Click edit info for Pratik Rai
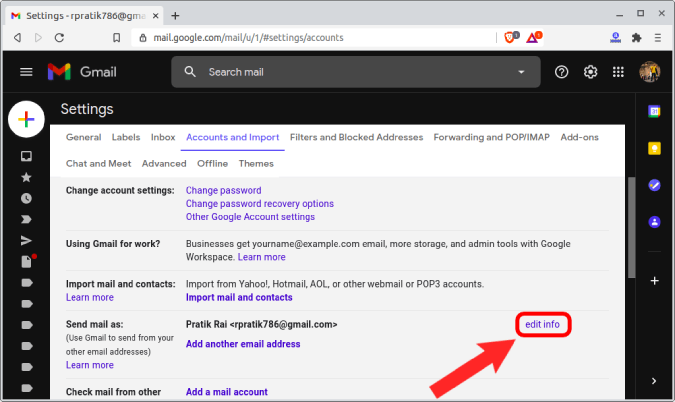The width and height of the screenshot is (675, 402). (x=542, y=324)
